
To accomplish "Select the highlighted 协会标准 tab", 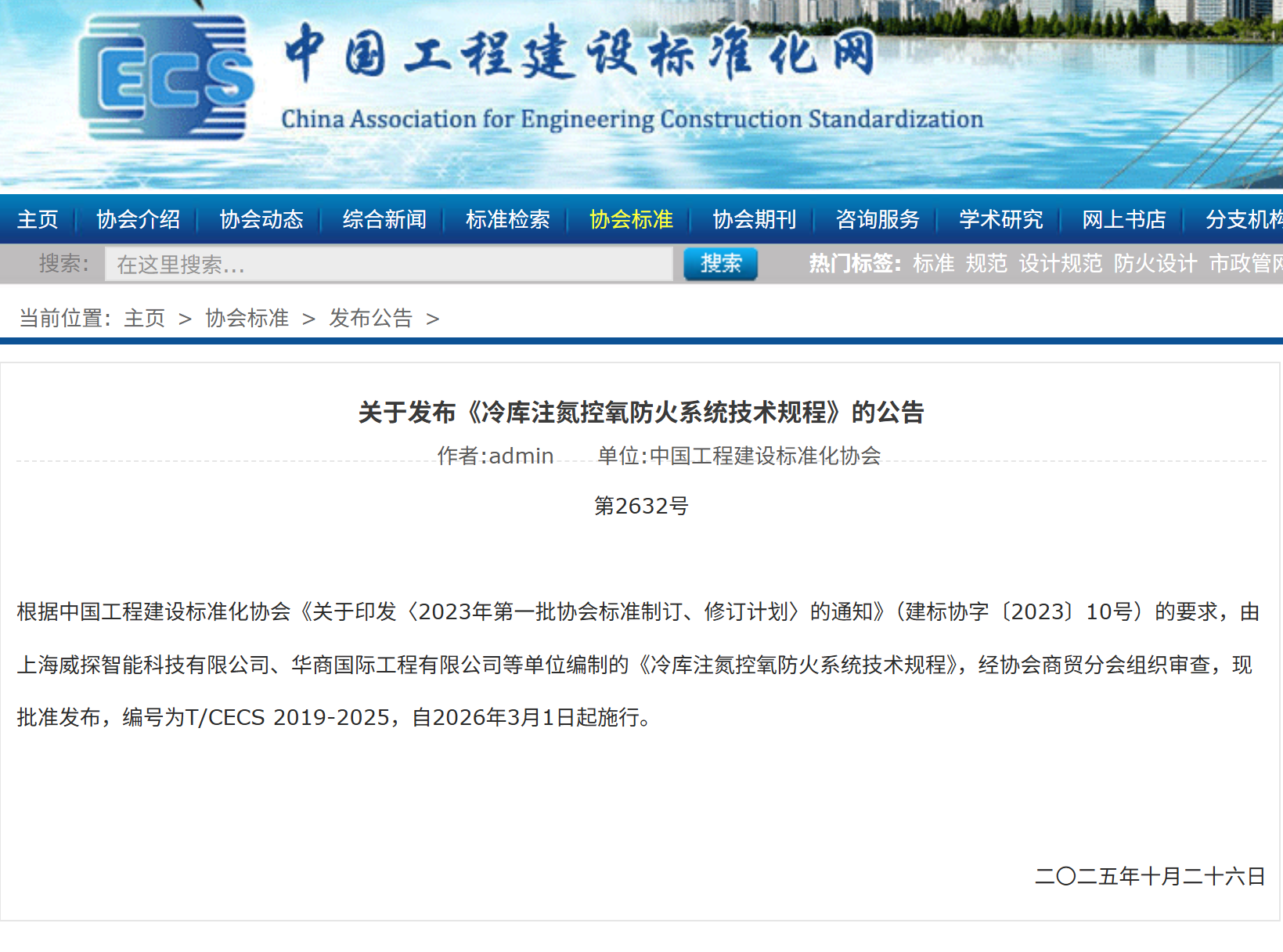I will (631, 220).
